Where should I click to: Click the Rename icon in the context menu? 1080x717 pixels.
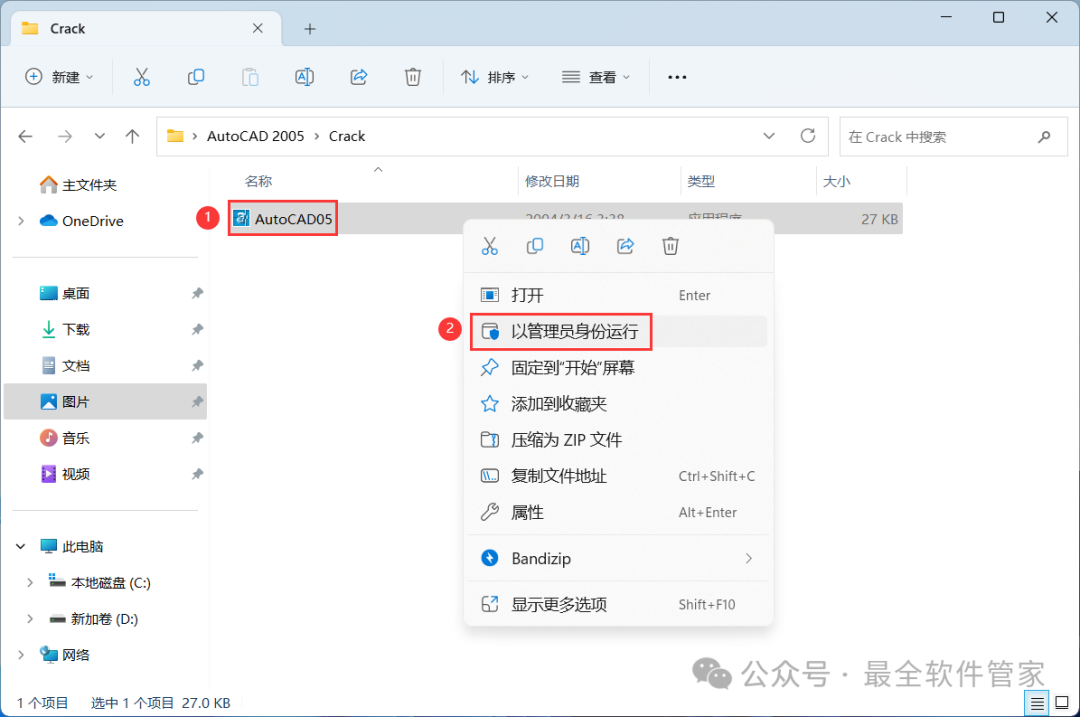580,246
